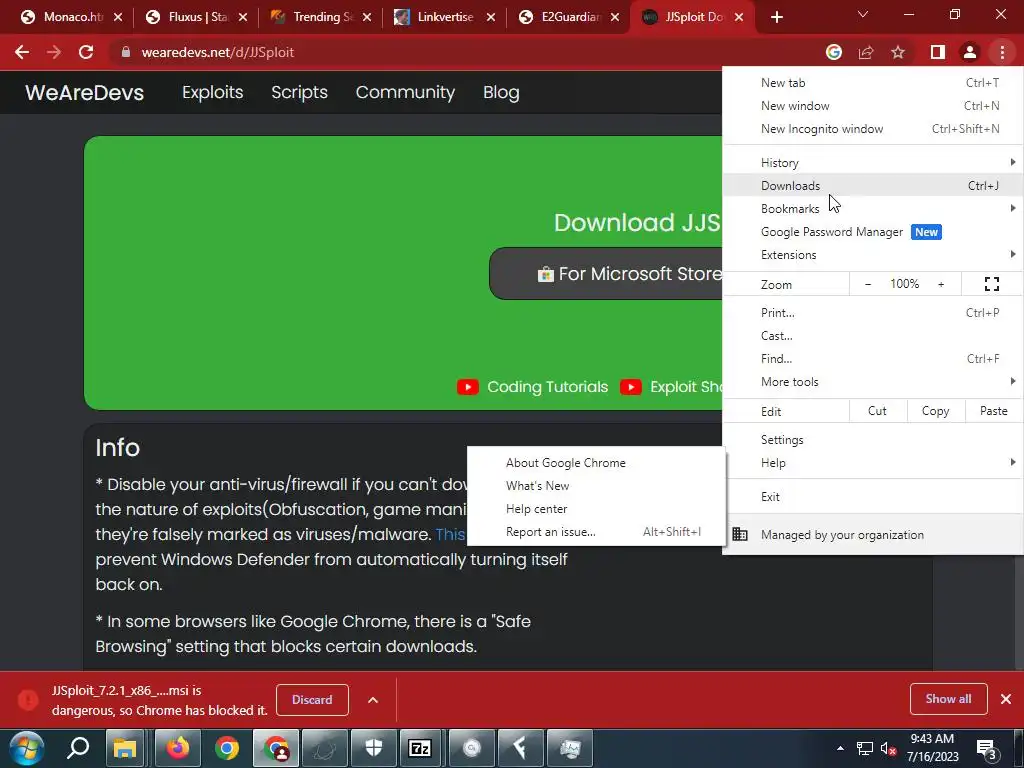The height and width of the screenshot is (768, 1024).
Task: Open Chrome Settings
Action: (x=873, y=440)
